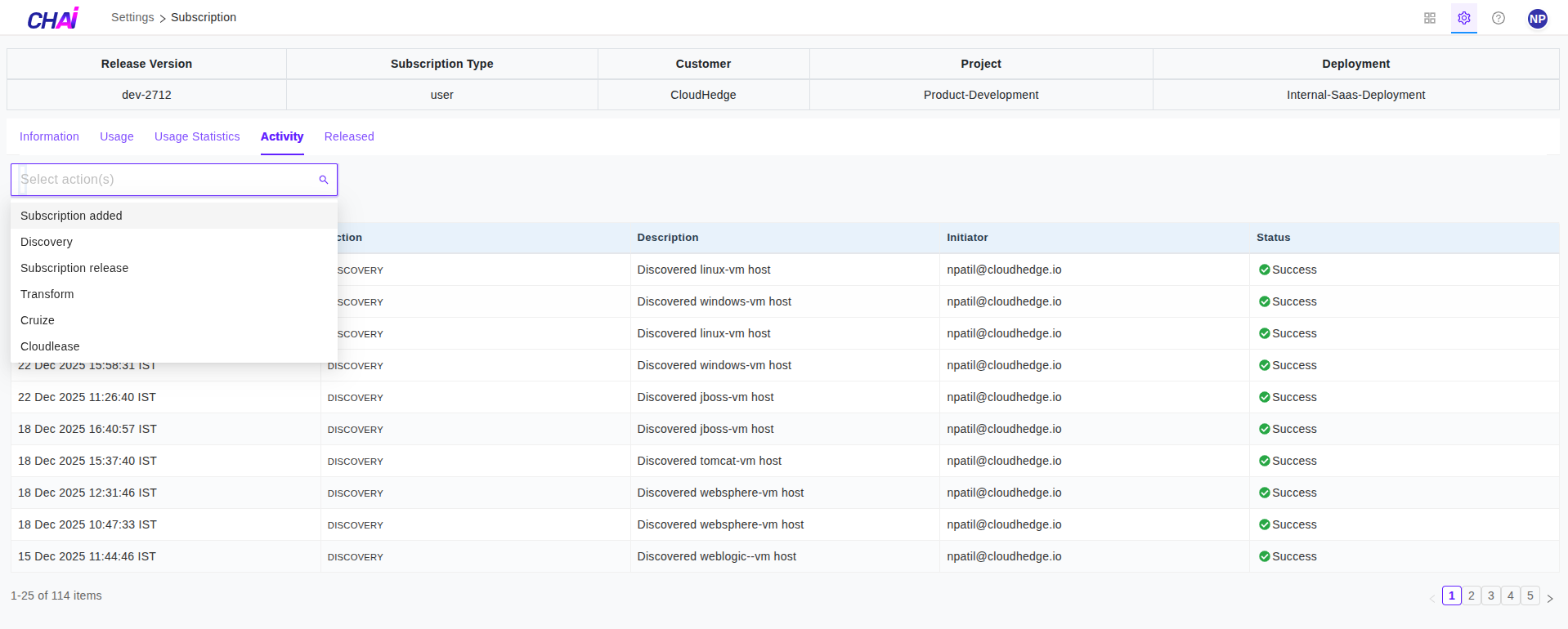Screen dimensions: 1568x629
Task: Go to next page arrow
Action: (1550, 598)
